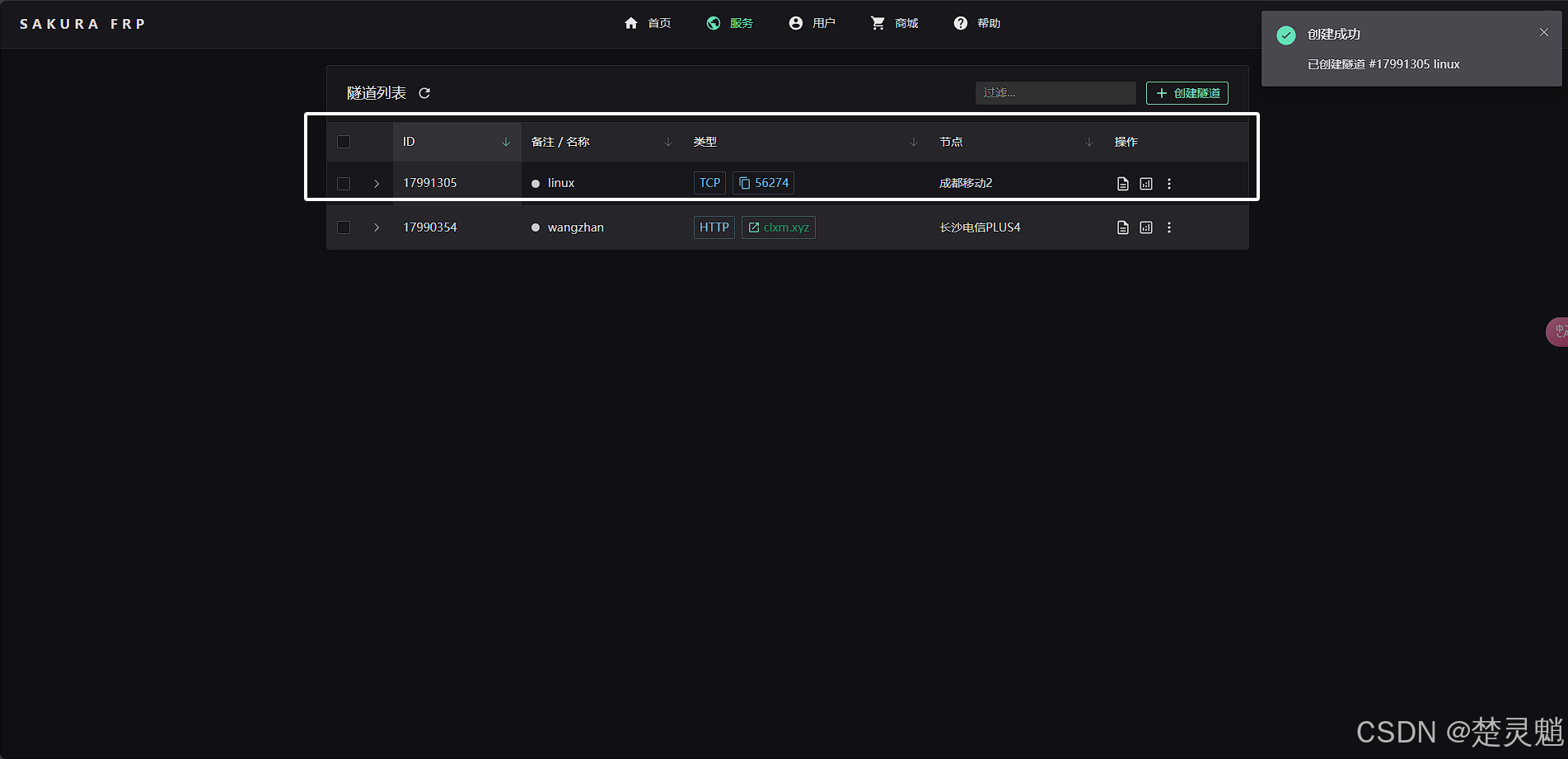Open clxm.xyz link of wangzhan tunnel
Viewport: 1568px width, 759px height.
(x=779, y=227)
